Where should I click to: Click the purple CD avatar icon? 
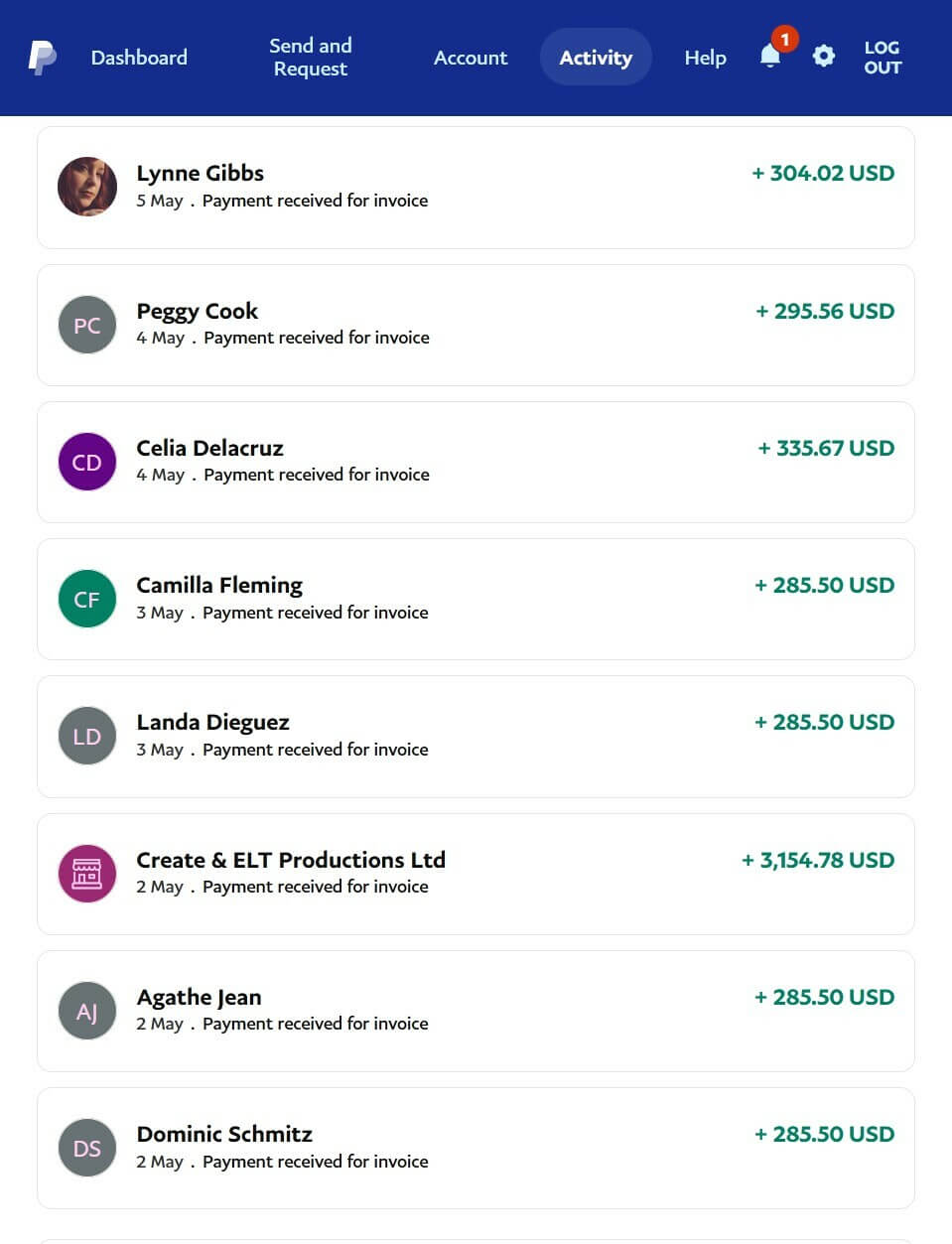tap(87, 462)
